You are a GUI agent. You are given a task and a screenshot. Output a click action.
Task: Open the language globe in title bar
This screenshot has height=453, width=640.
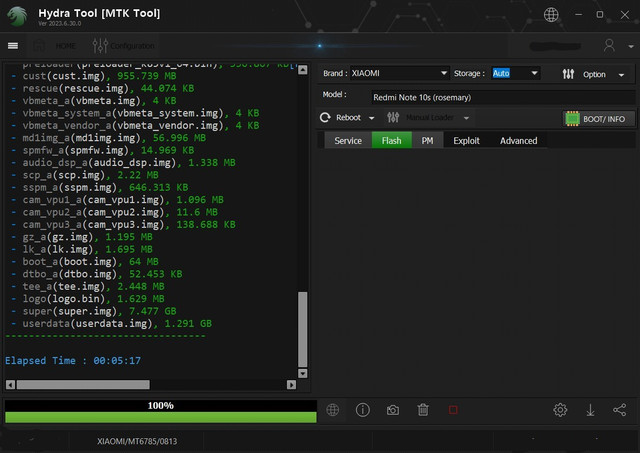click(551, 15)
